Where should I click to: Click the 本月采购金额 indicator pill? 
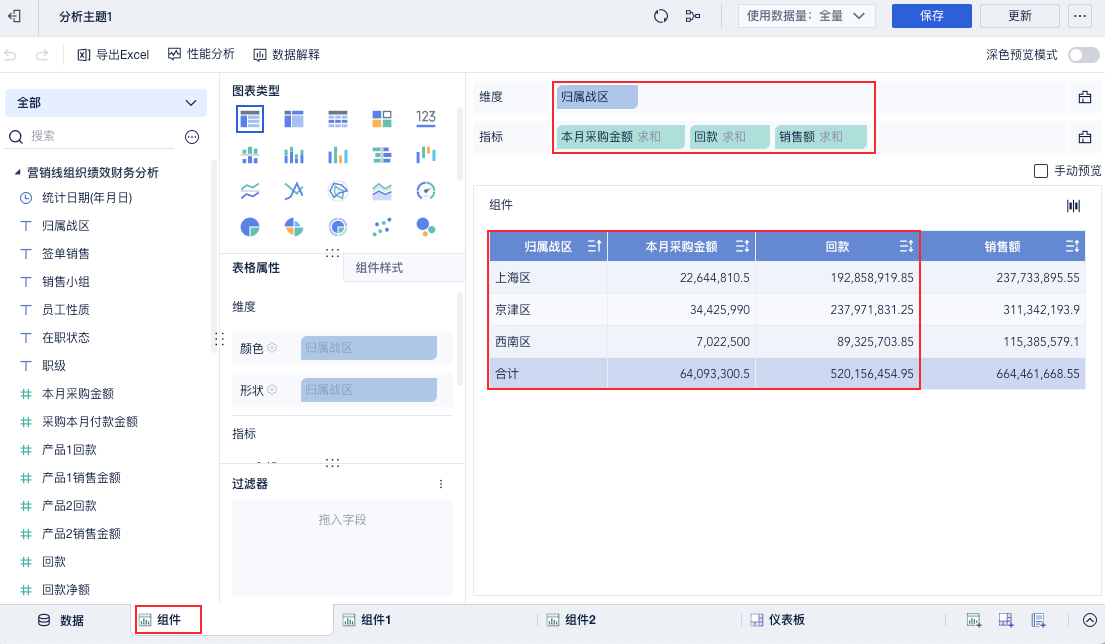pyautogui.click(x=620, y=137)
